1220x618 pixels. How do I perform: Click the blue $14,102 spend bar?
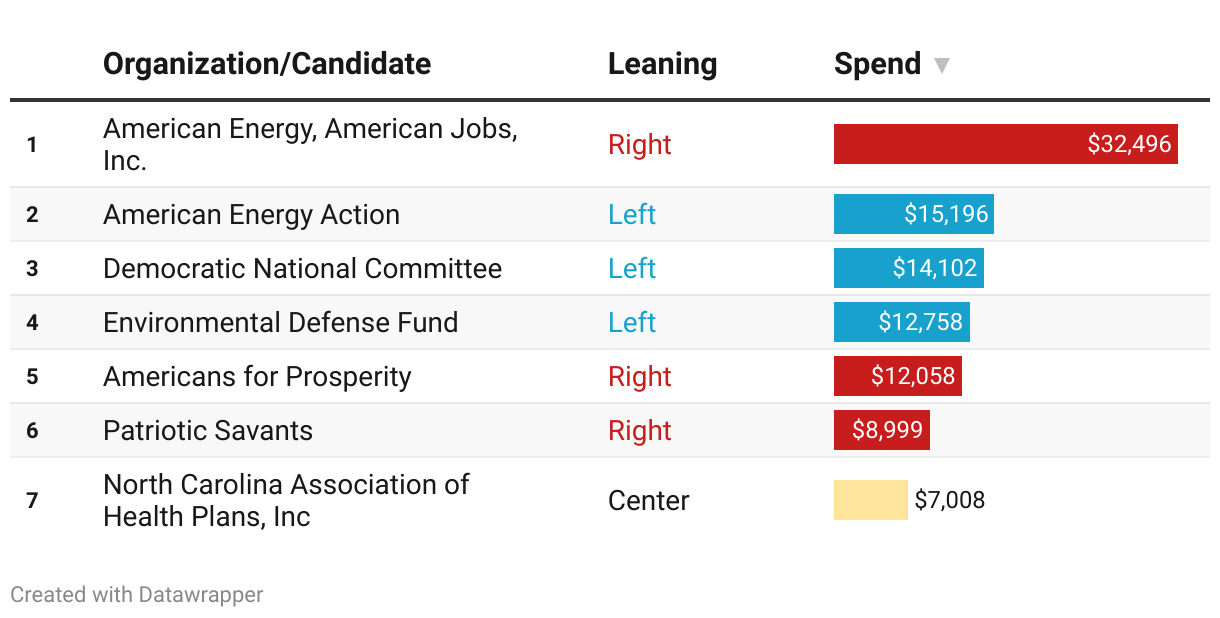(908, 268)
